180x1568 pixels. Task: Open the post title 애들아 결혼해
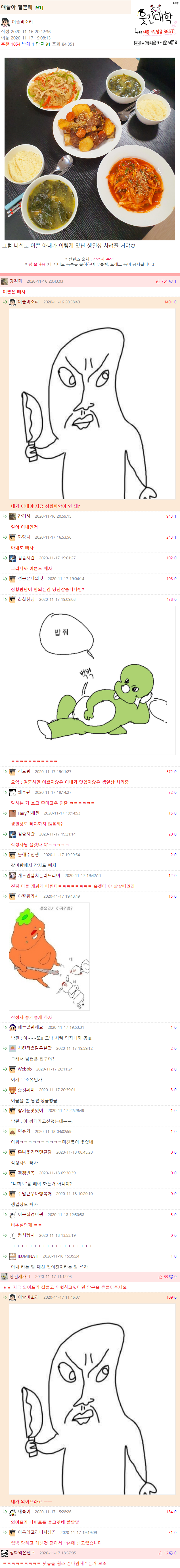pos(18,7)
